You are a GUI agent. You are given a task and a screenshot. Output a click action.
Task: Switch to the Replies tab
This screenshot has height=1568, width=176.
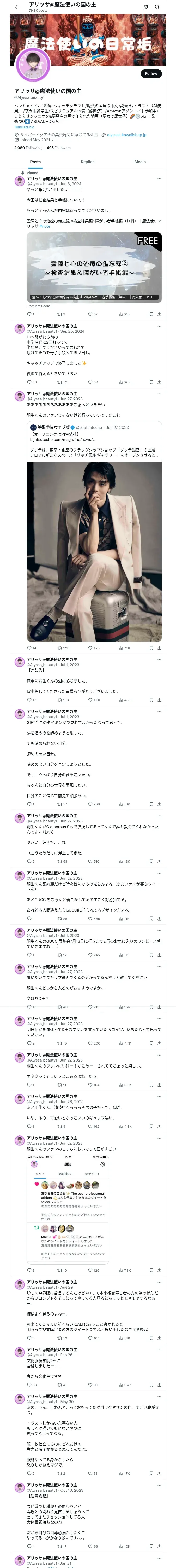click(87, 162)
